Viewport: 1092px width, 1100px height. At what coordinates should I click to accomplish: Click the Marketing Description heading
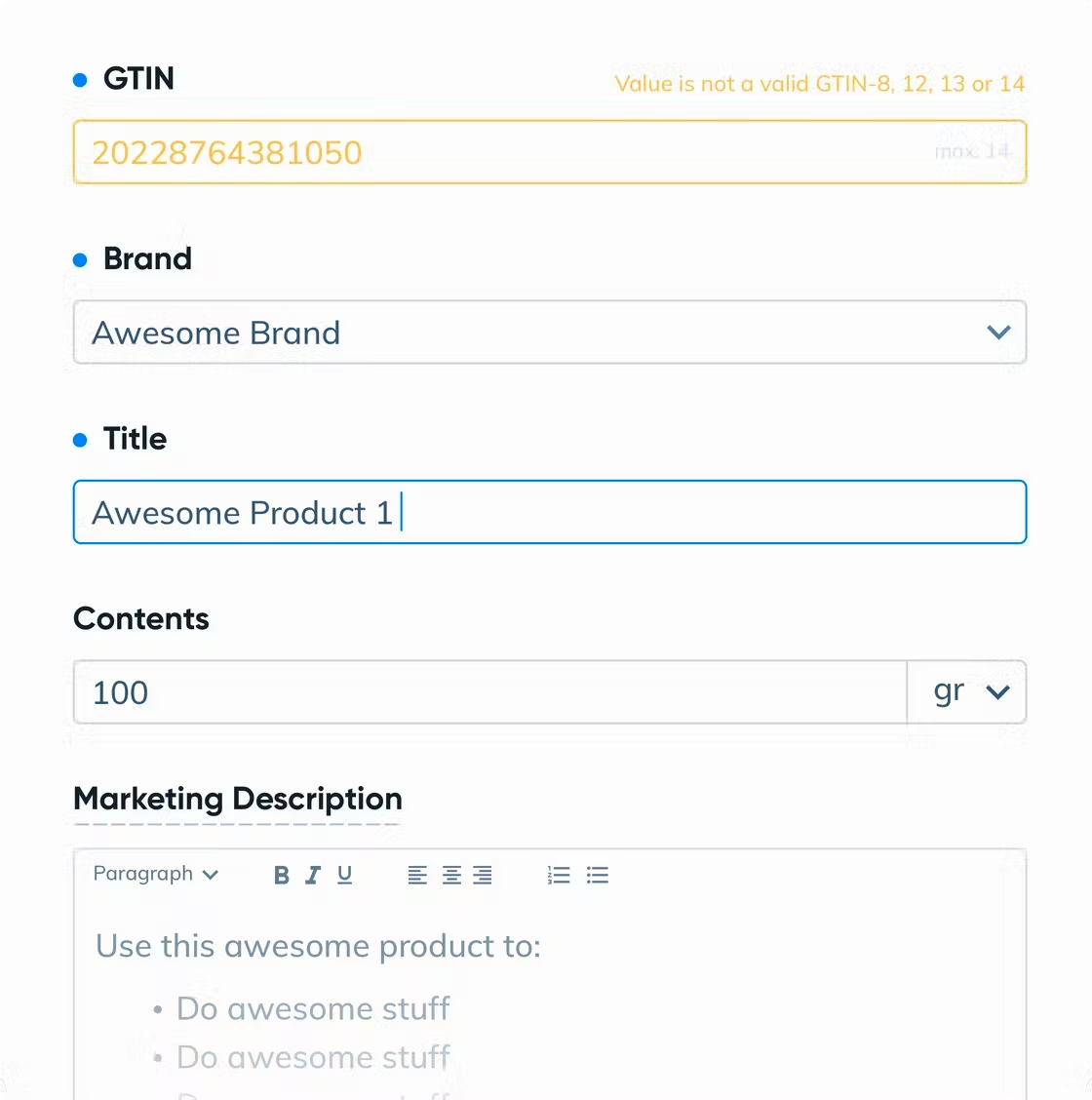click(238, 799)
